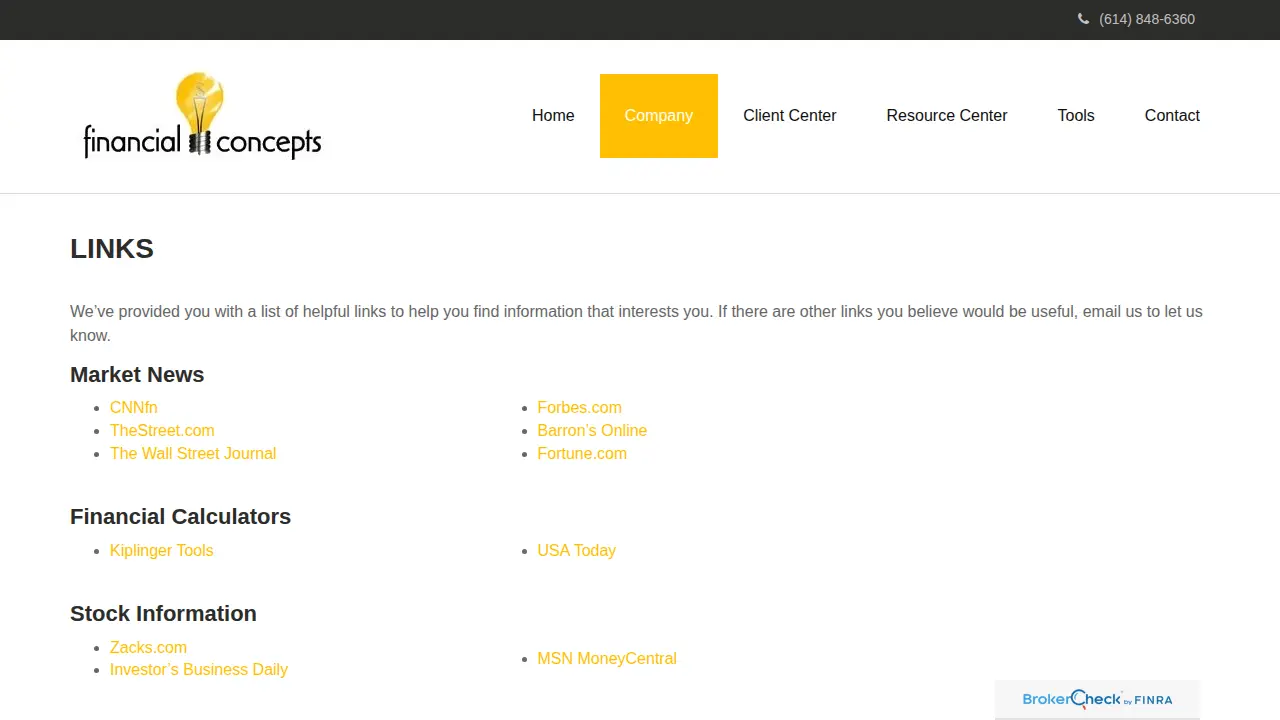Image resolution: width=1280 pixels, height=720 pixels.
Task: Click the LINKS page heading
Action: click(x=112, y=249)
